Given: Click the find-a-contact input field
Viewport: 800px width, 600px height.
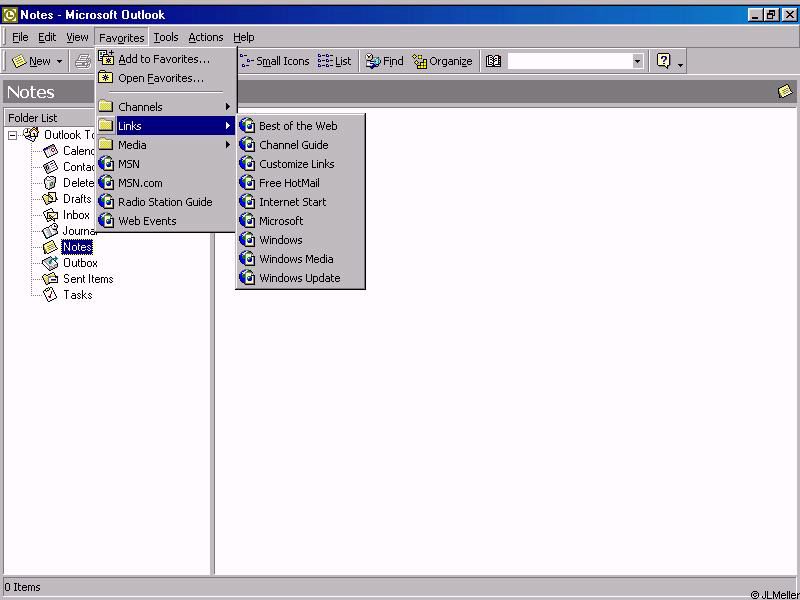Looking at the screenshot, I should click(x=568, y=61).
